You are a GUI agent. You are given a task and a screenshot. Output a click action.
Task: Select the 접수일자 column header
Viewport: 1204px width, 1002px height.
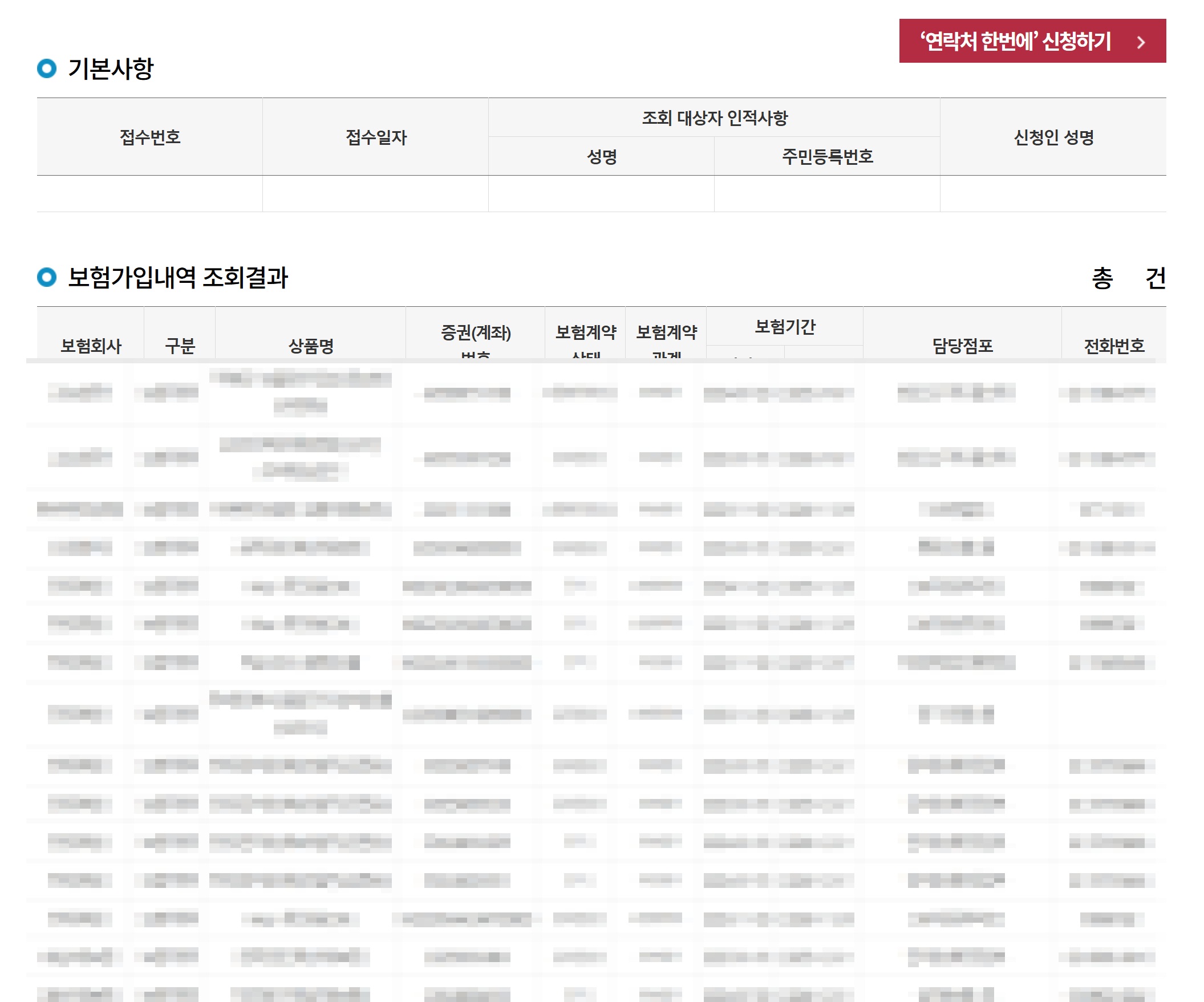(x=375, y=137)
